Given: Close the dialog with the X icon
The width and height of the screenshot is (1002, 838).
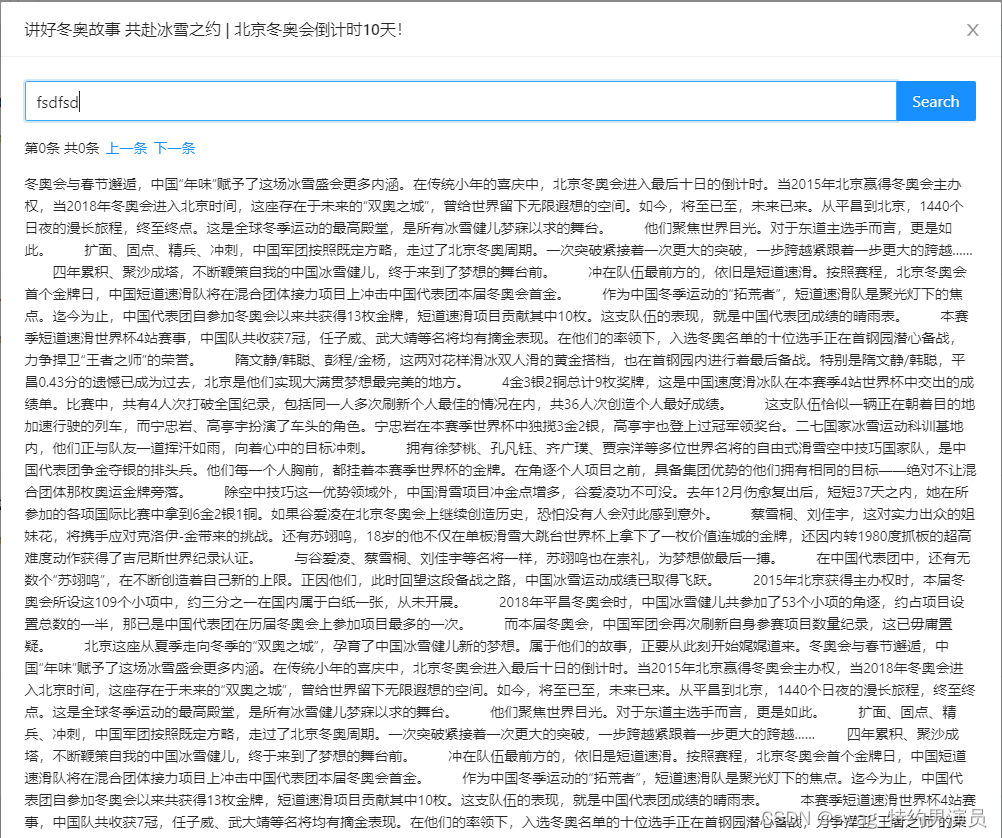Looking at the screenshot, I should pyautogui.click(x=973, y=30).
